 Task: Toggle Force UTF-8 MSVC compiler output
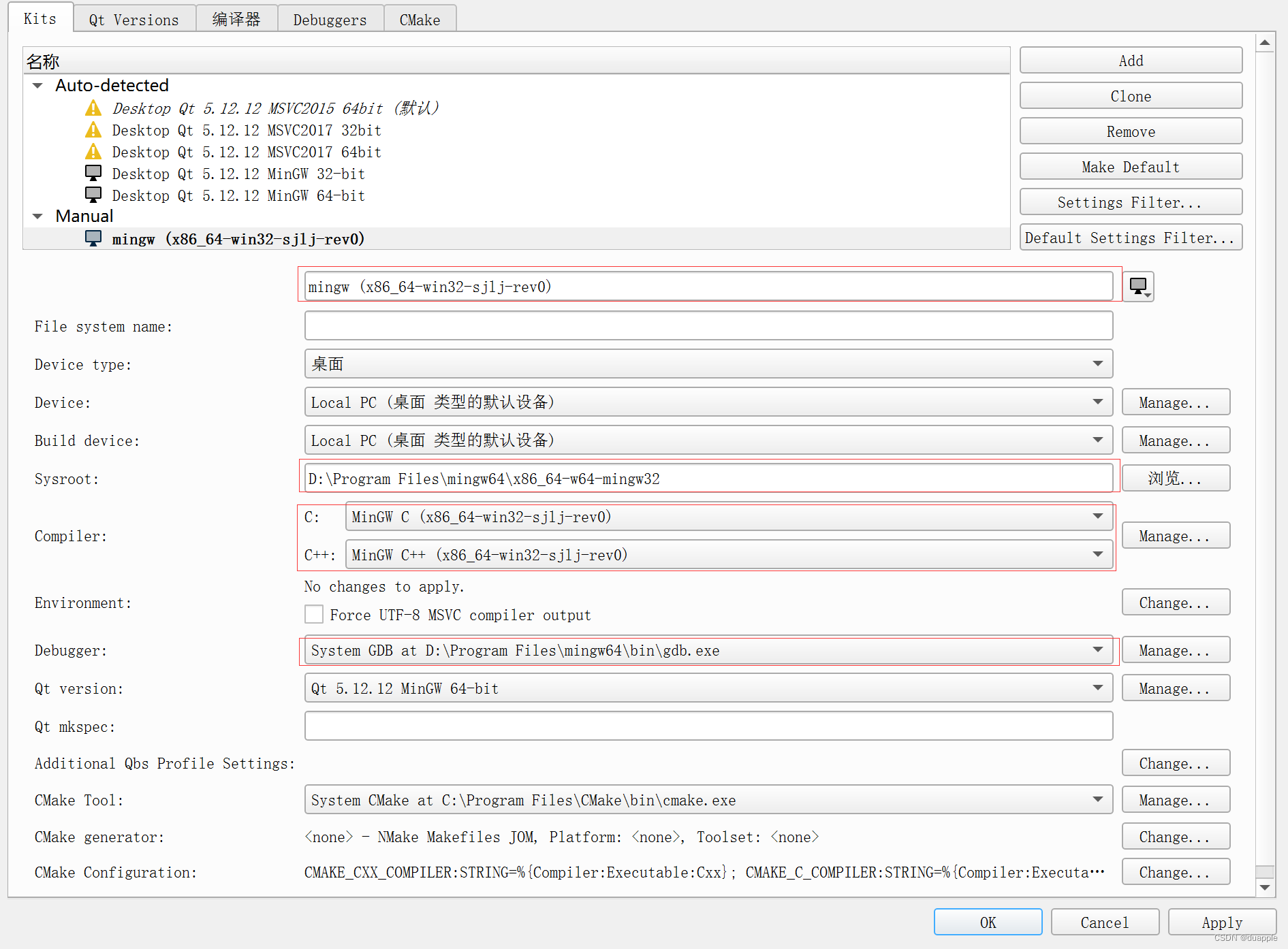tap(314, 615)
